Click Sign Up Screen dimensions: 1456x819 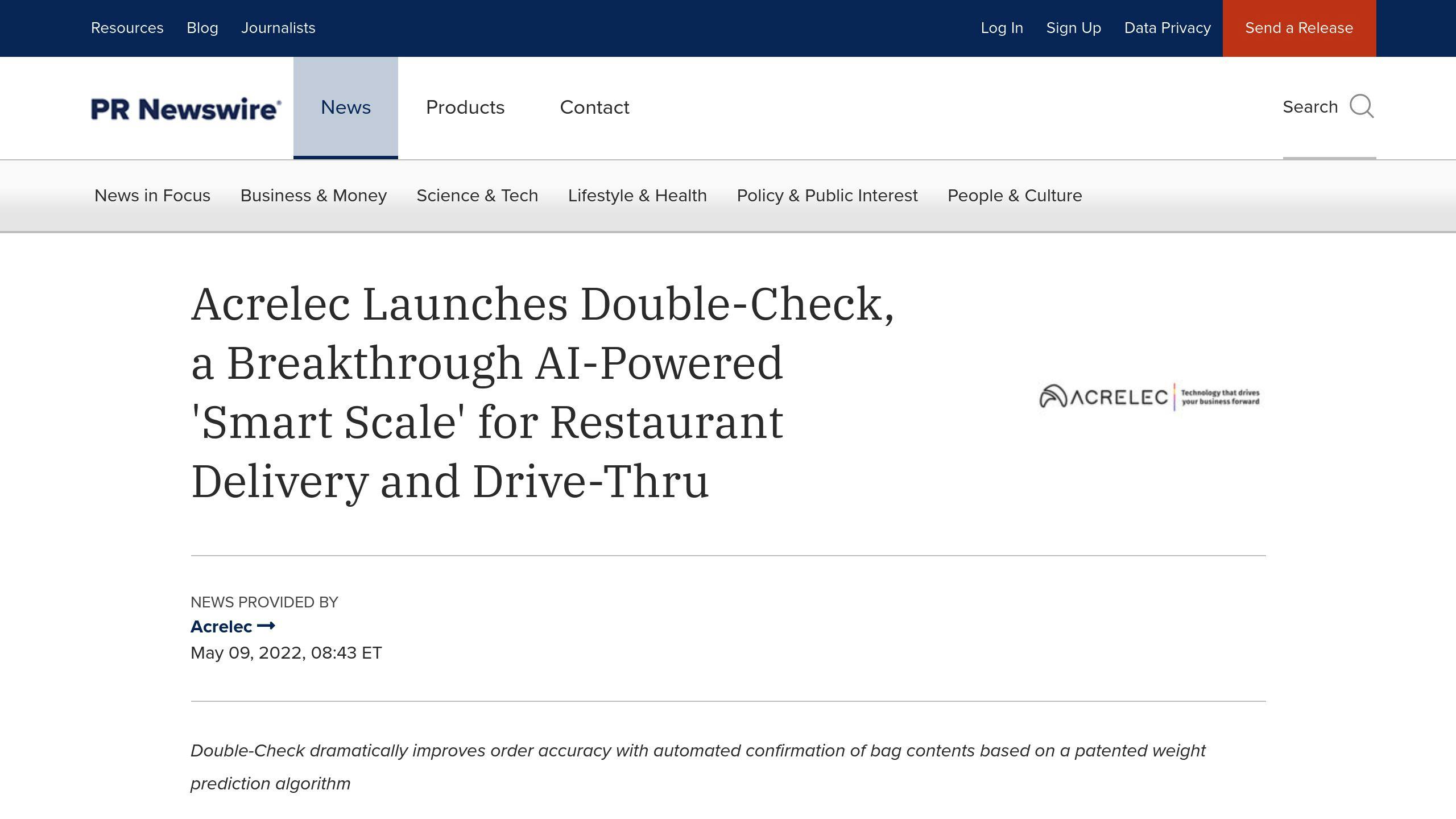[x=1074, y=28]
